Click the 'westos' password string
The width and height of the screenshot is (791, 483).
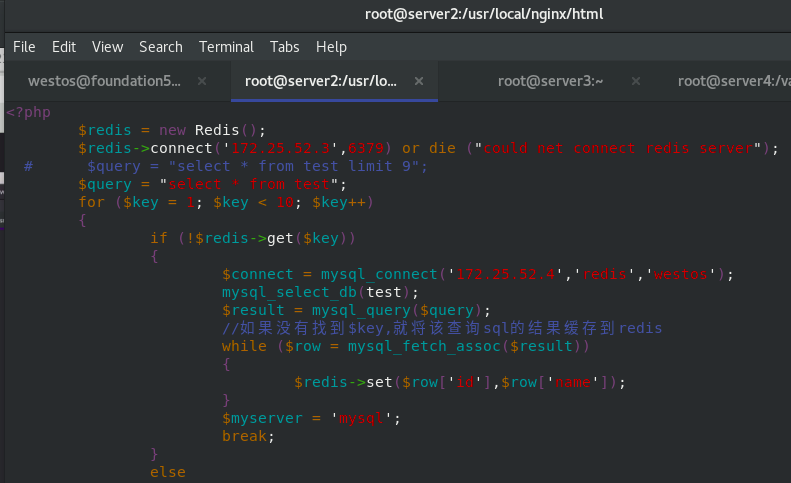point(681,274)
